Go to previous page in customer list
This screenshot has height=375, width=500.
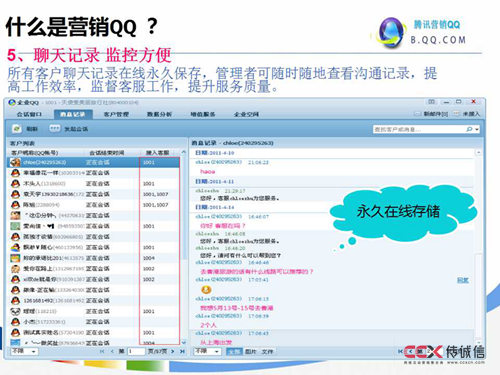[112, 351]
